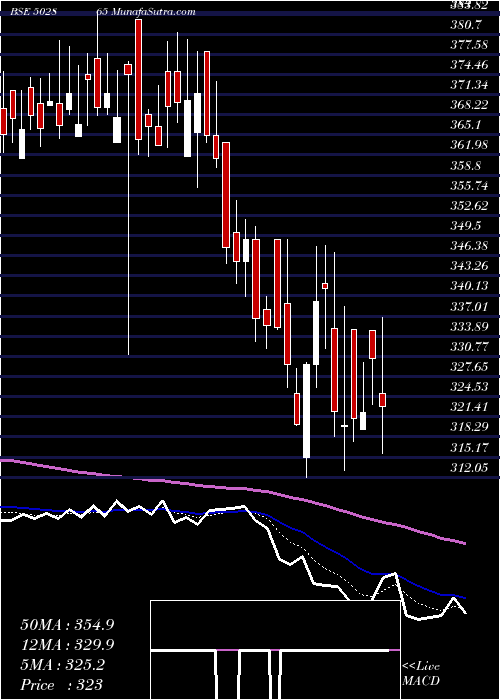Click the 327.65 price axis label

(x=469, y=367)
